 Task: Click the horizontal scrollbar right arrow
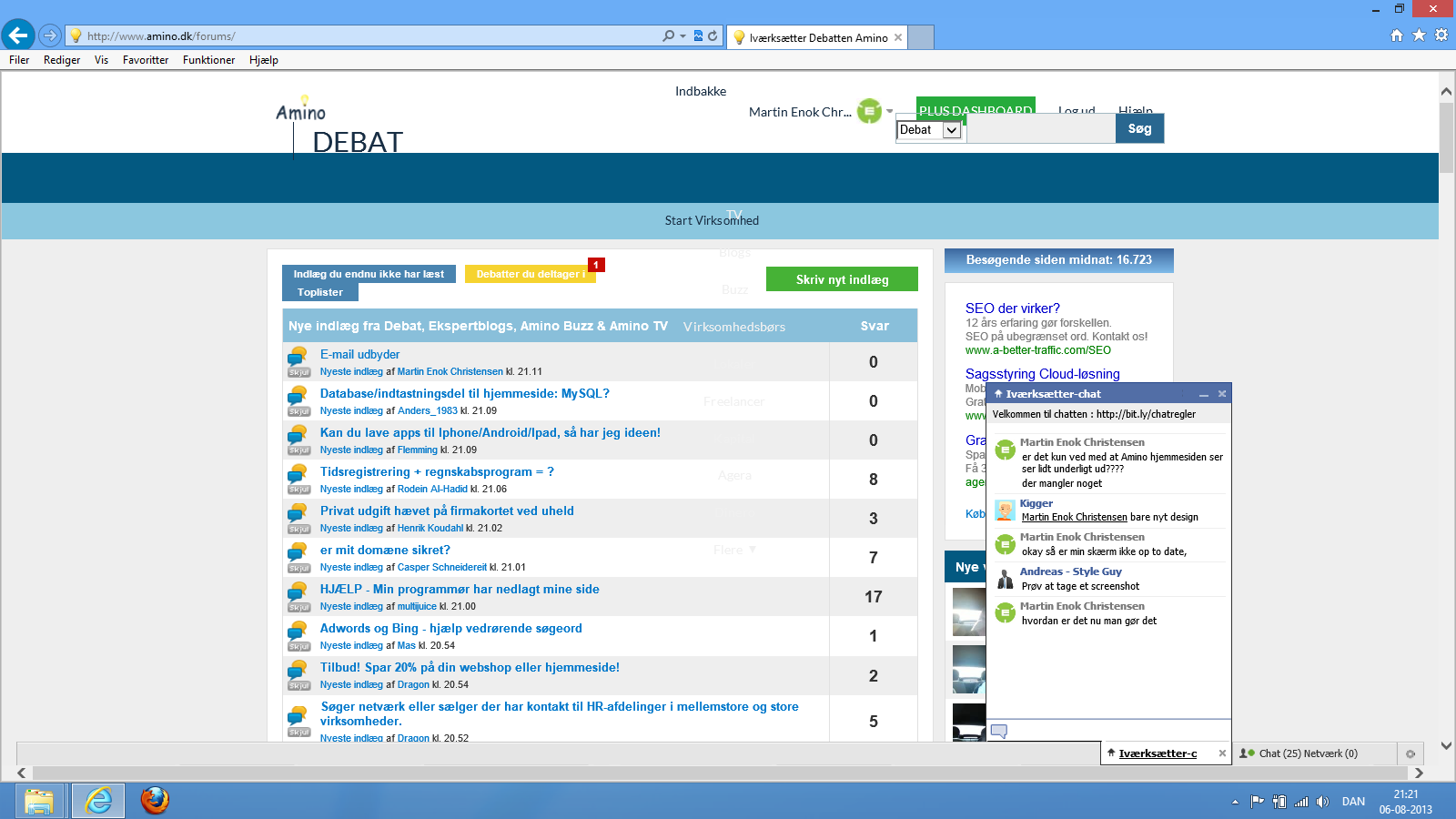click(x=1418, y=773)
